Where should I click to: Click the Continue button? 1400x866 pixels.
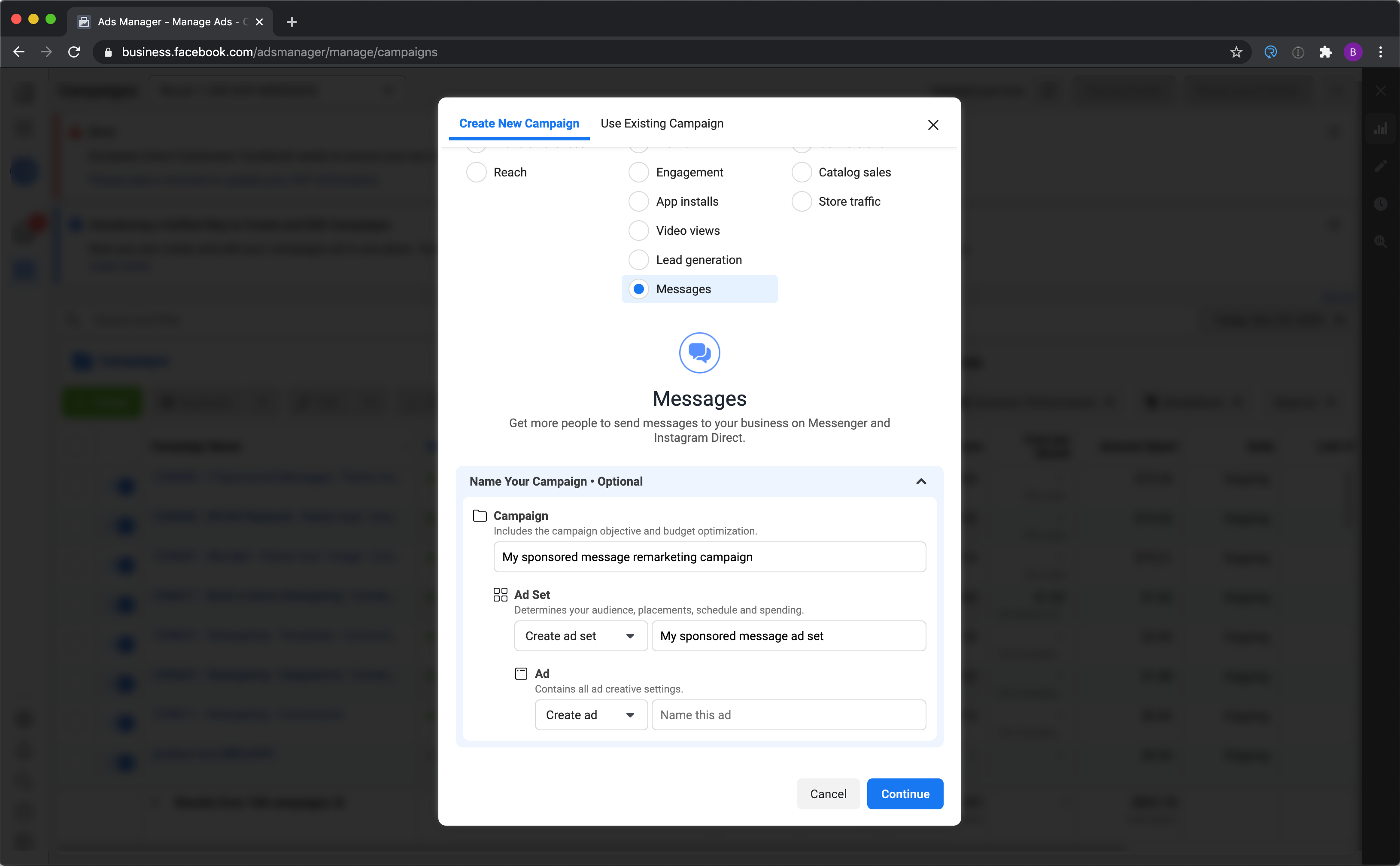click(x=905, y=794)
